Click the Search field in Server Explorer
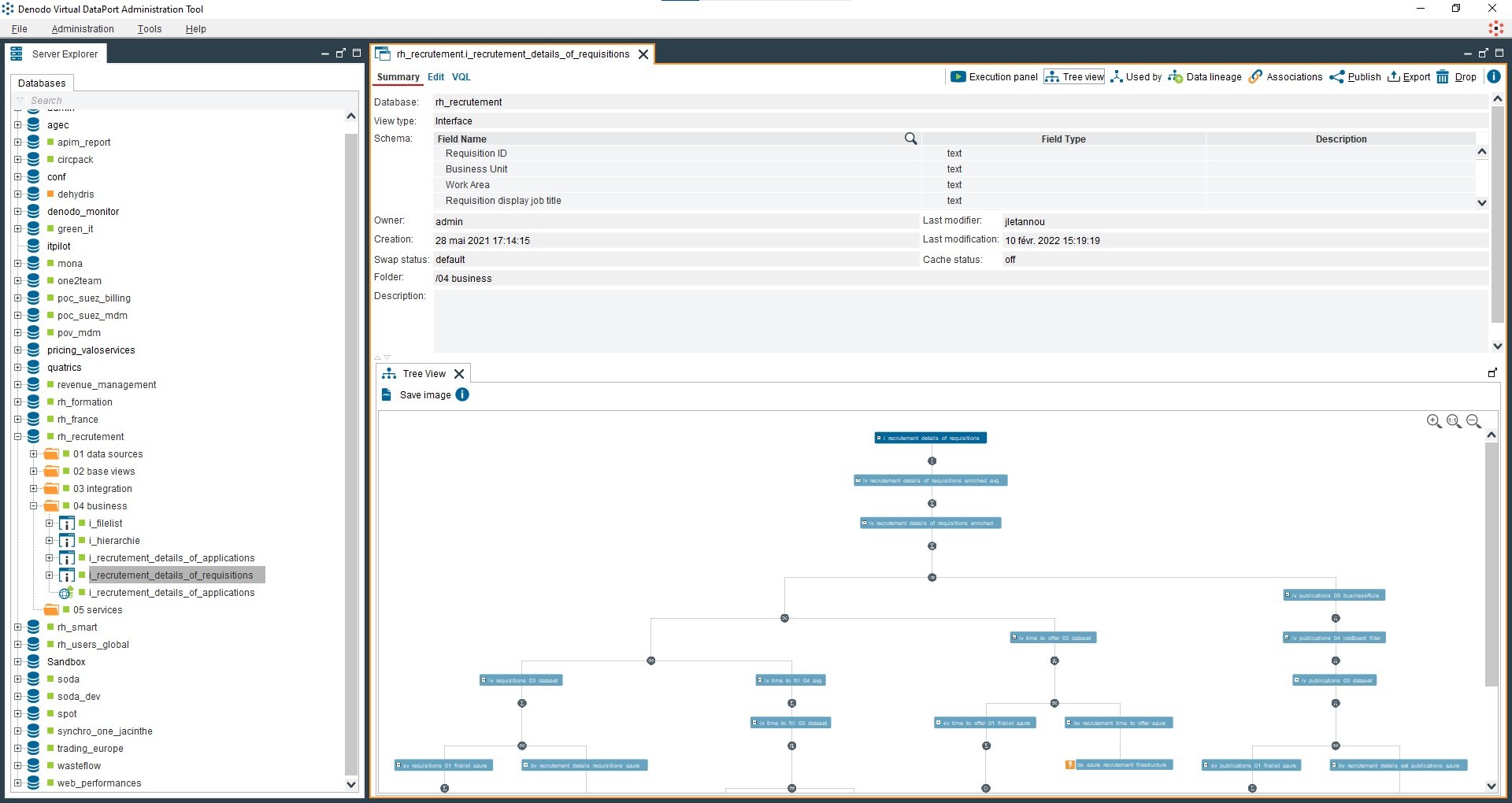This screenshot has height=803, width=1512. click(x=181, y=101)
